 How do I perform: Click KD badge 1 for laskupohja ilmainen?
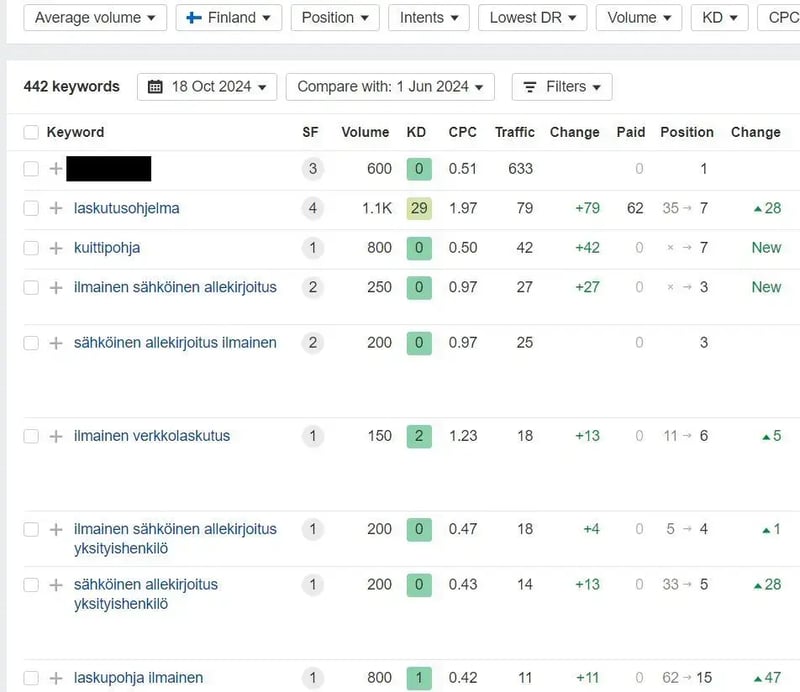click(x=419, y=678)
